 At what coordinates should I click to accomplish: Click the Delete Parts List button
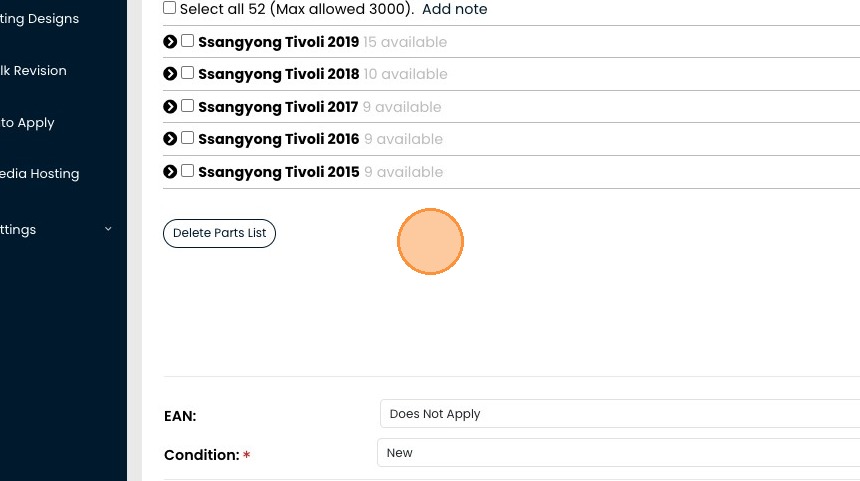pos(219,233)
